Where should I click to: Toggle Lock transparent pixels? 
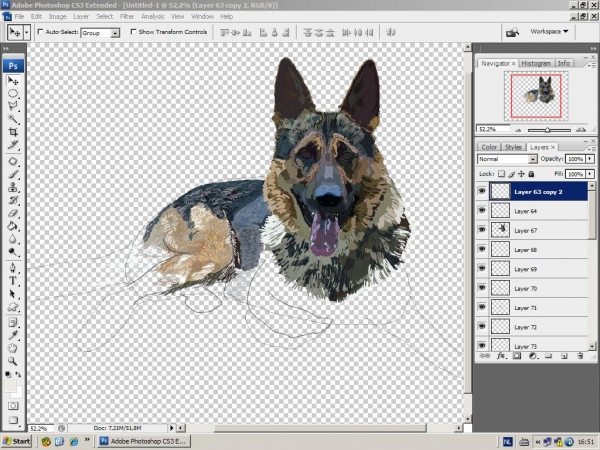(x=501, y=174)
